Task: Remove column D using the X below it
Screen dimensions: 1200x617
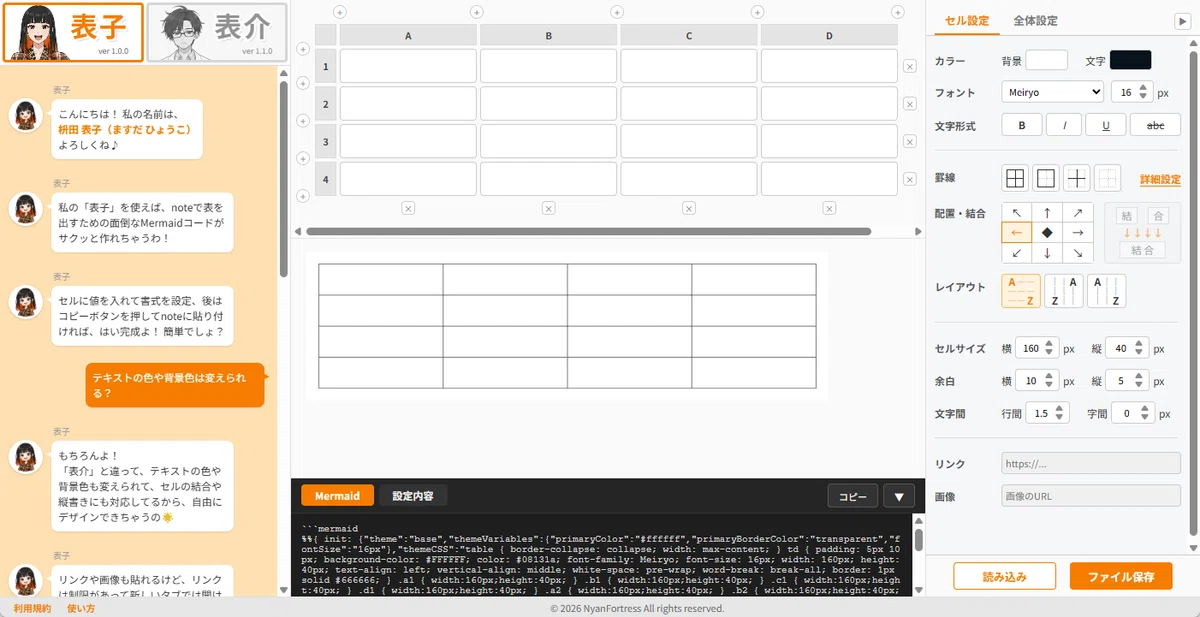Action: coord(829,208)
